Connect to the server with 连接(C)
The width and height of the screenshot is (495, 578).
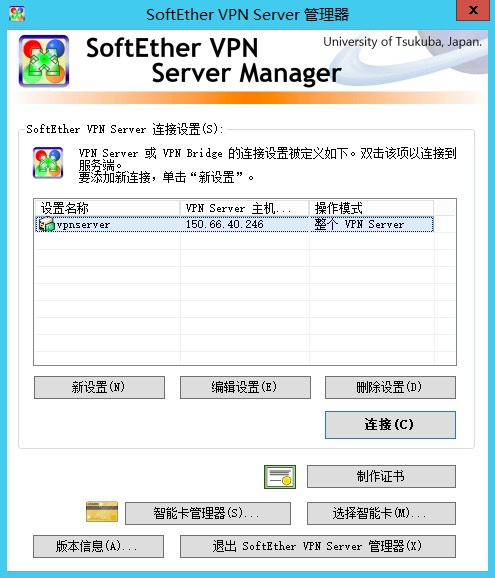click(390, 425)
